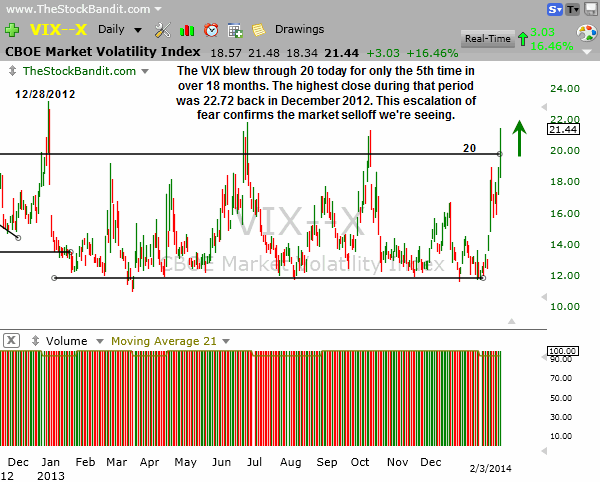
Task: Click the blue S icon at top right
Action: (x=553, y=9)
